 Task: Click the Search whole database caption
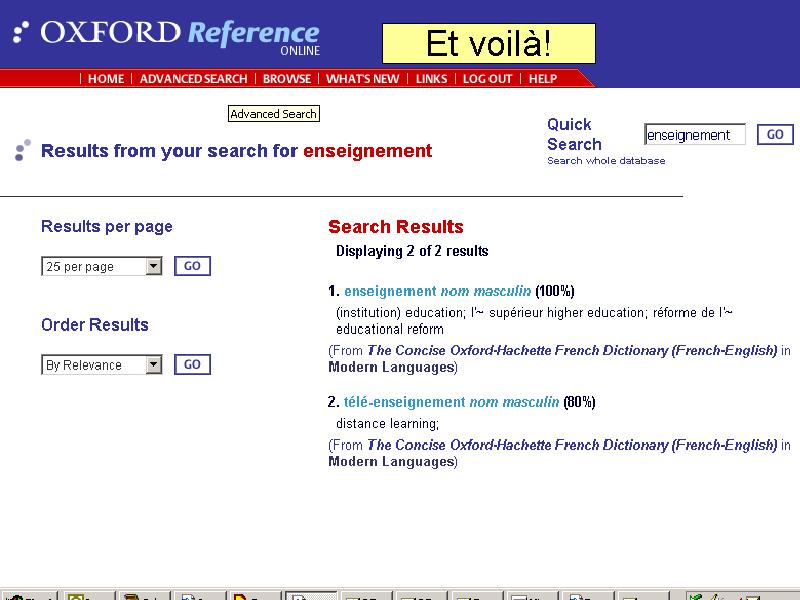606,161
